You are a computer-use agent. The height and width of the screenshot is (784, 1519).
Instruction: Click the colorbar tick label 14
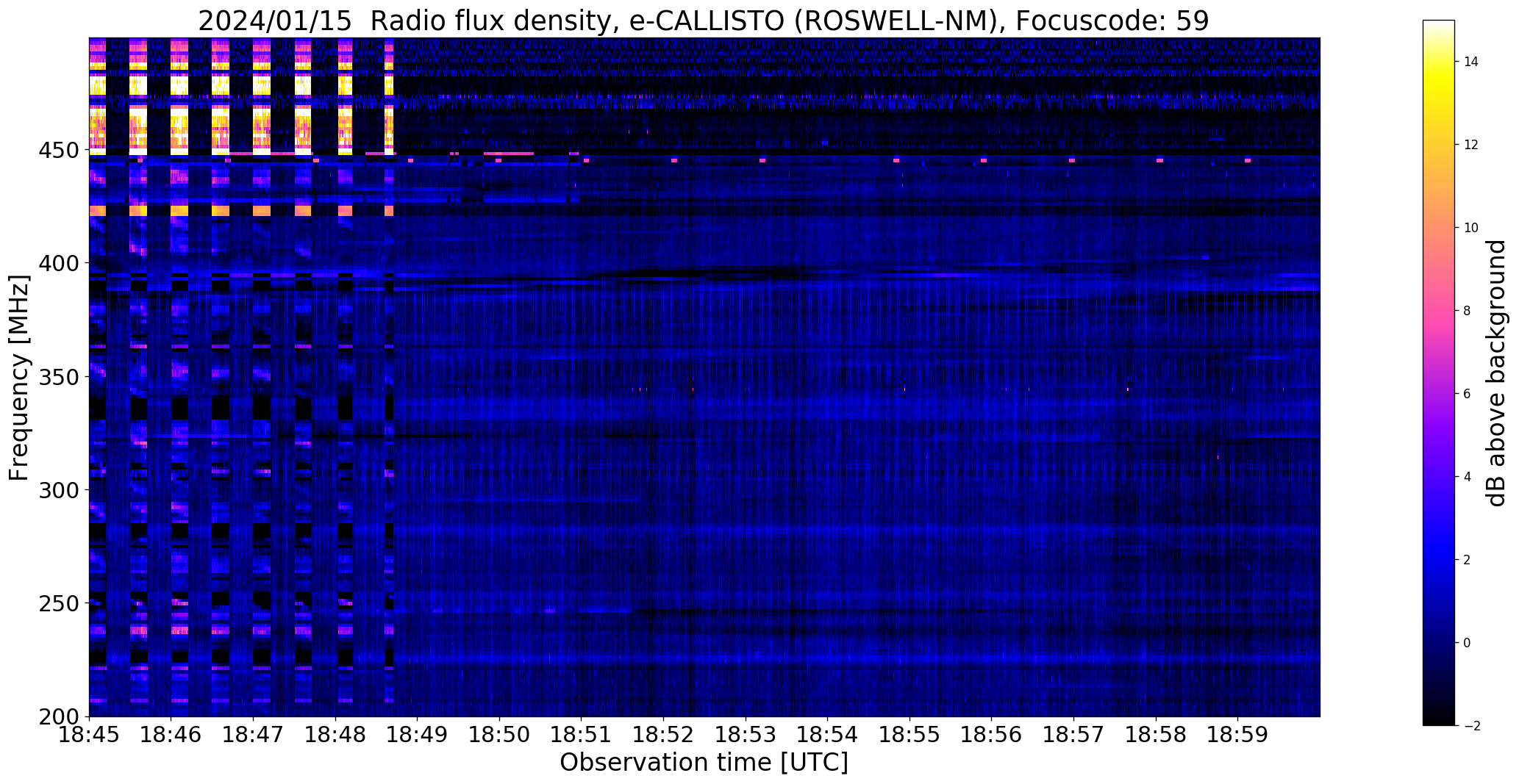click(x=1471, y=62)
